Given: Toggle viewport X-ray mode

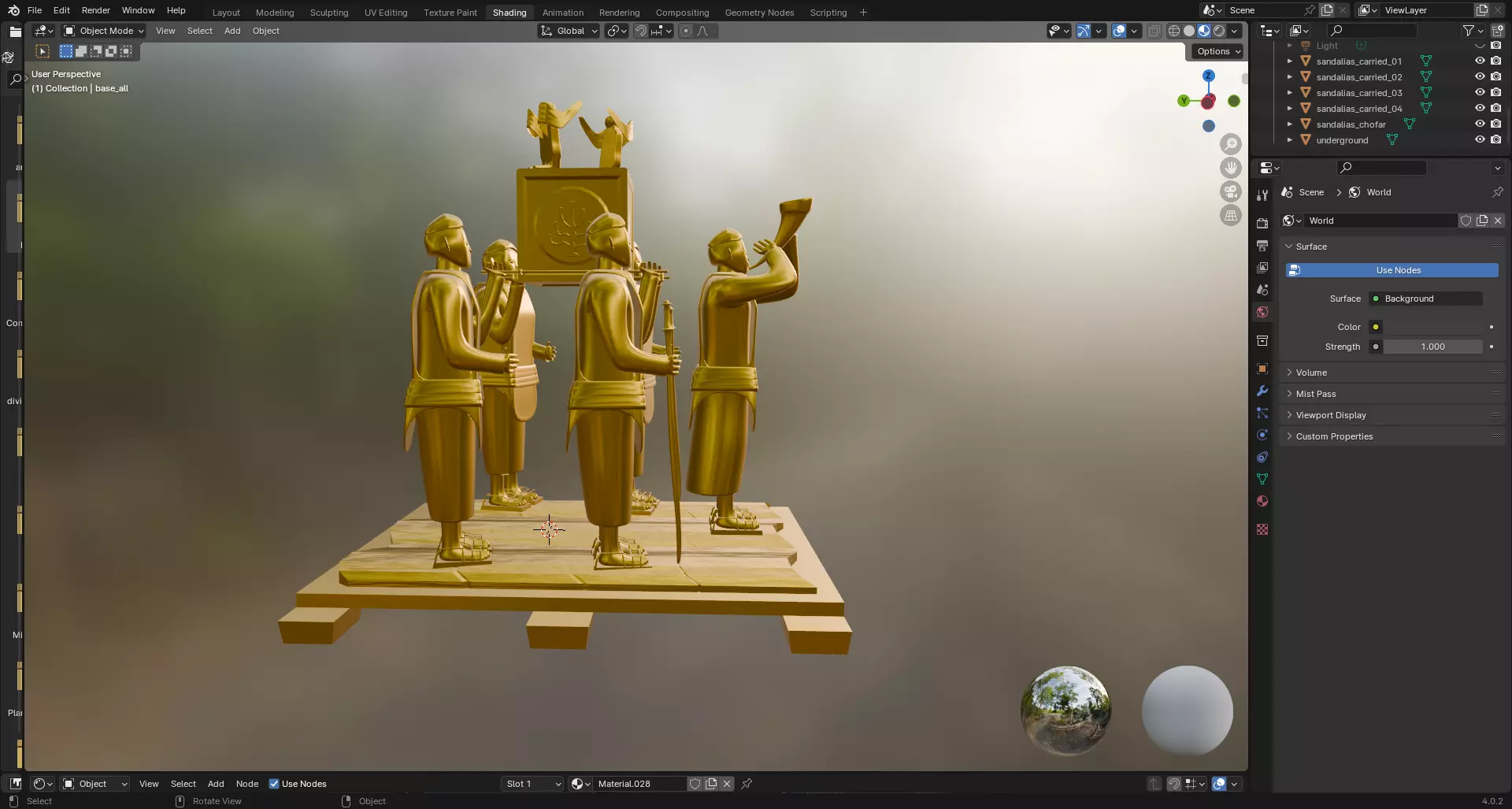Looking at the screenshot, I should tap(1154, 31).
